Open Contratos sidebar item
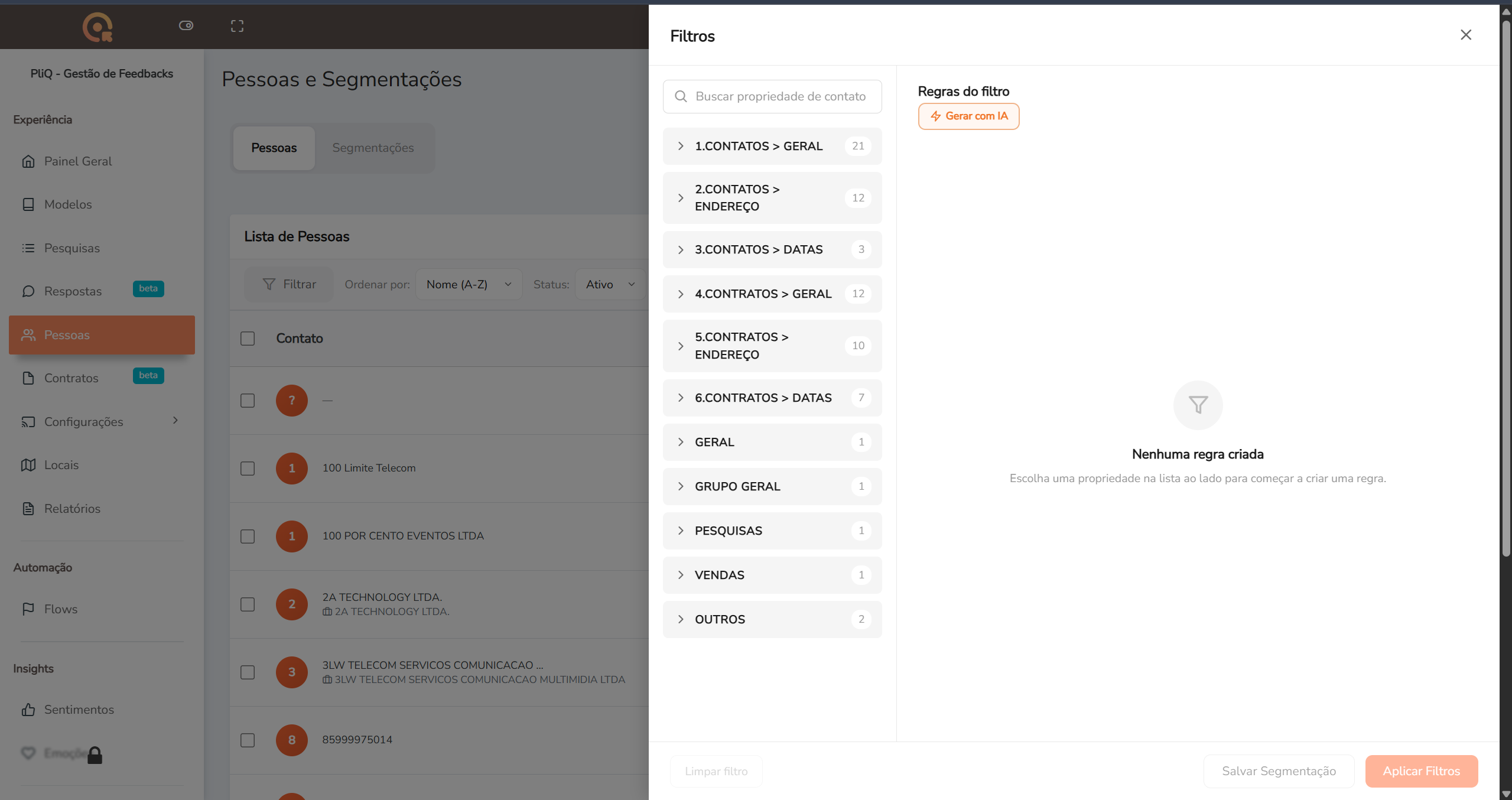The image size is (1512, 800). pos(102,378)
